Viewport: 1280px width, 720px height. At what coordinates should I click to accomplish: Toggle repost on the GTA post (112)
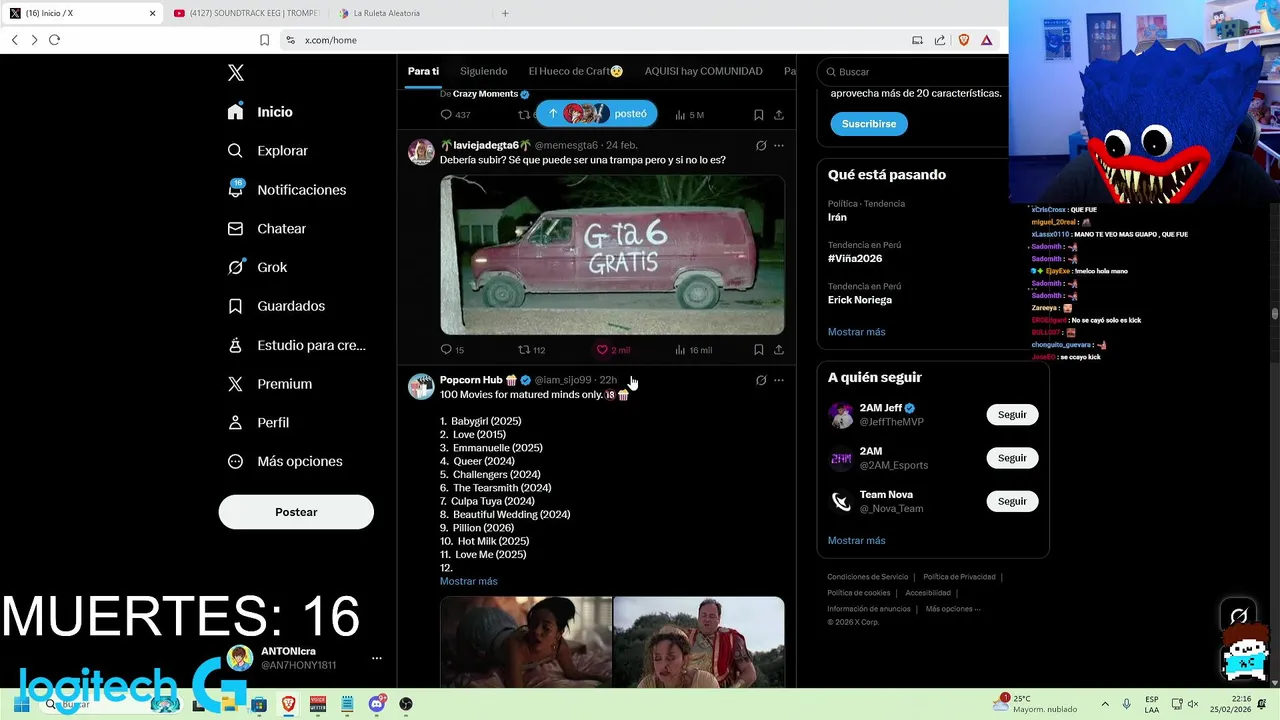pyautogui.click(x=531, y=350)
